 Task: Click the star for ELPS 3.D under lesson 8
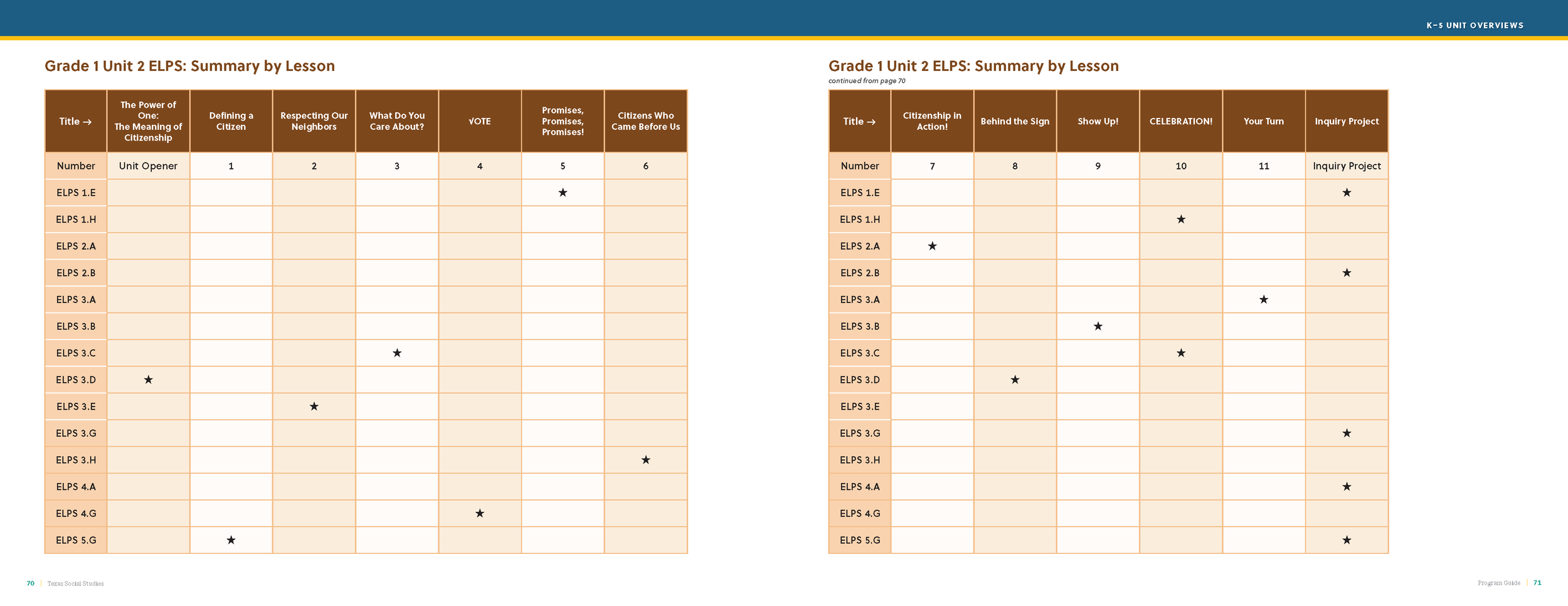pos(1015,380)
